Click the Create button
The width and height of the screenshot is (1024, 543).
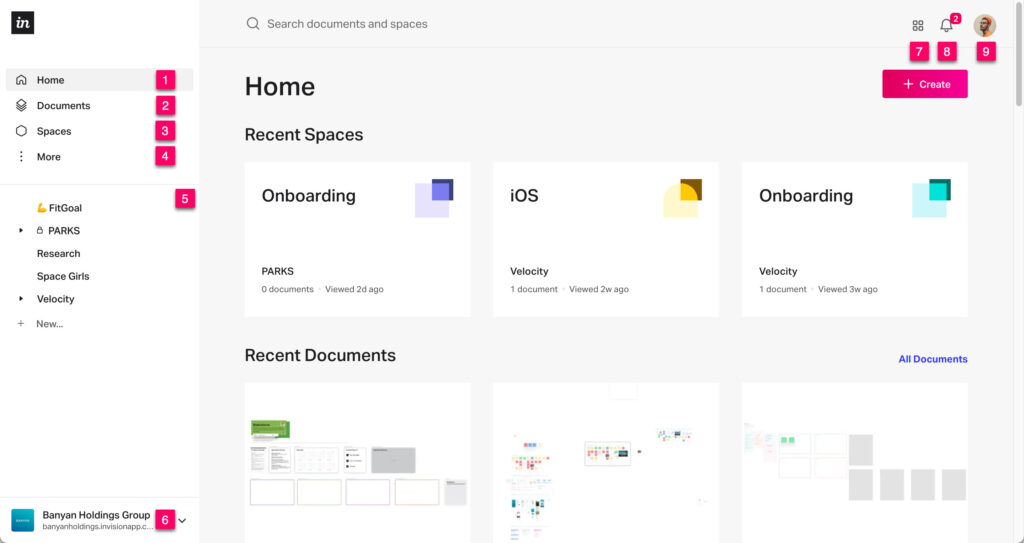(x=925, y=84)
